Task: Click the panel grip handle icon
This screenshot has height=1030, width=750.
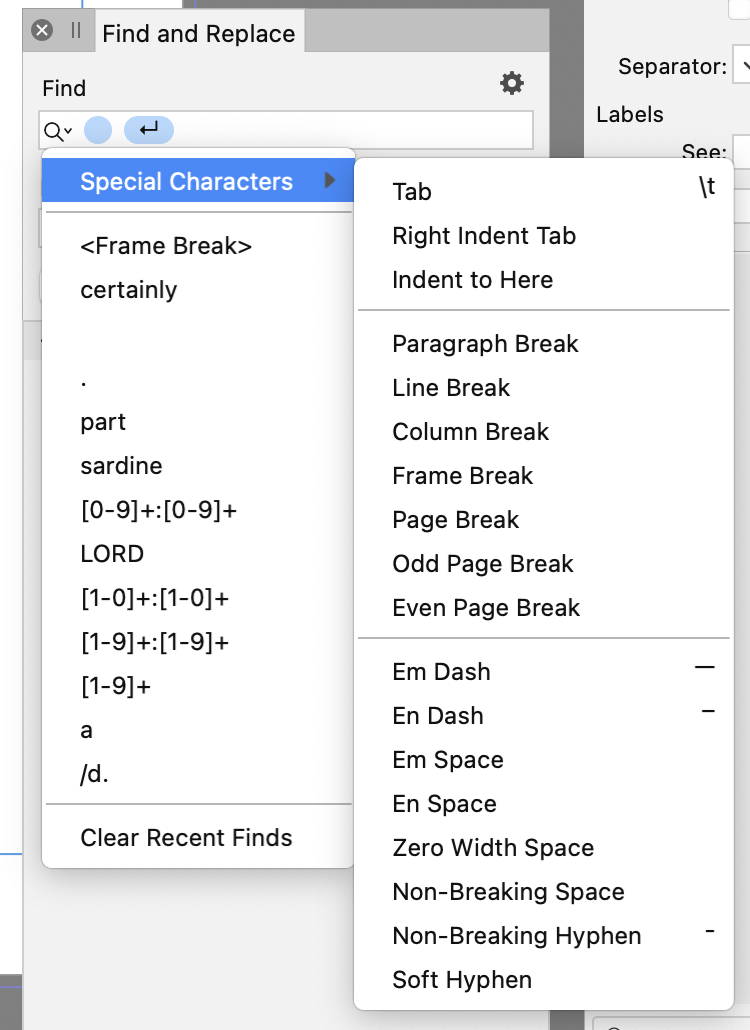Action: (76, 30)
